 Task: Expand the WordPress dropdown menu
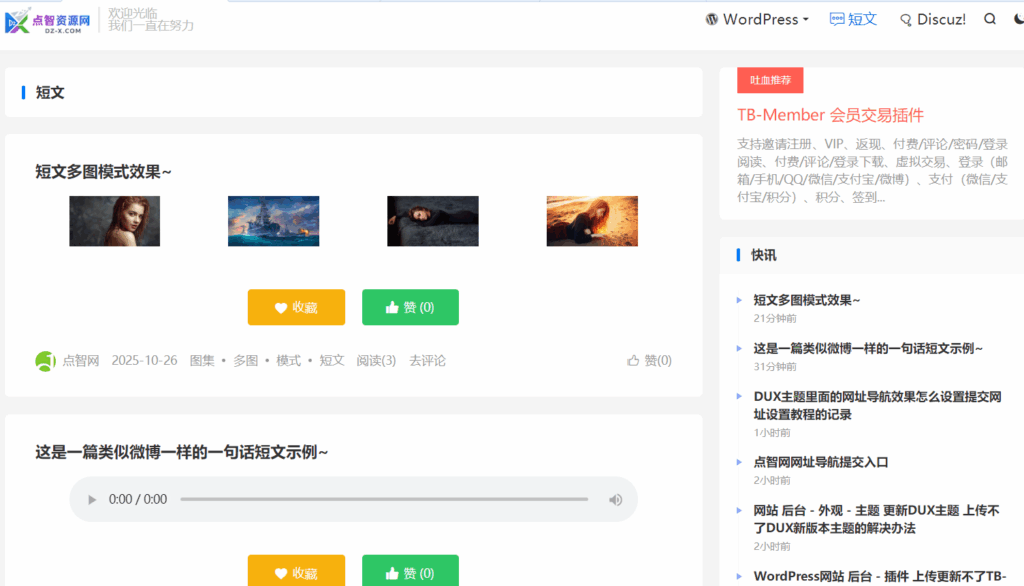click(x=757, y=19)
